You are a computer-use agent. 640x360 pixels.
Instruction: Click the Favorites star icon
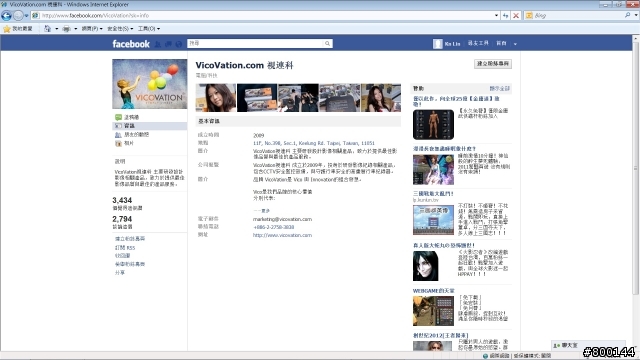coord(7,29)
